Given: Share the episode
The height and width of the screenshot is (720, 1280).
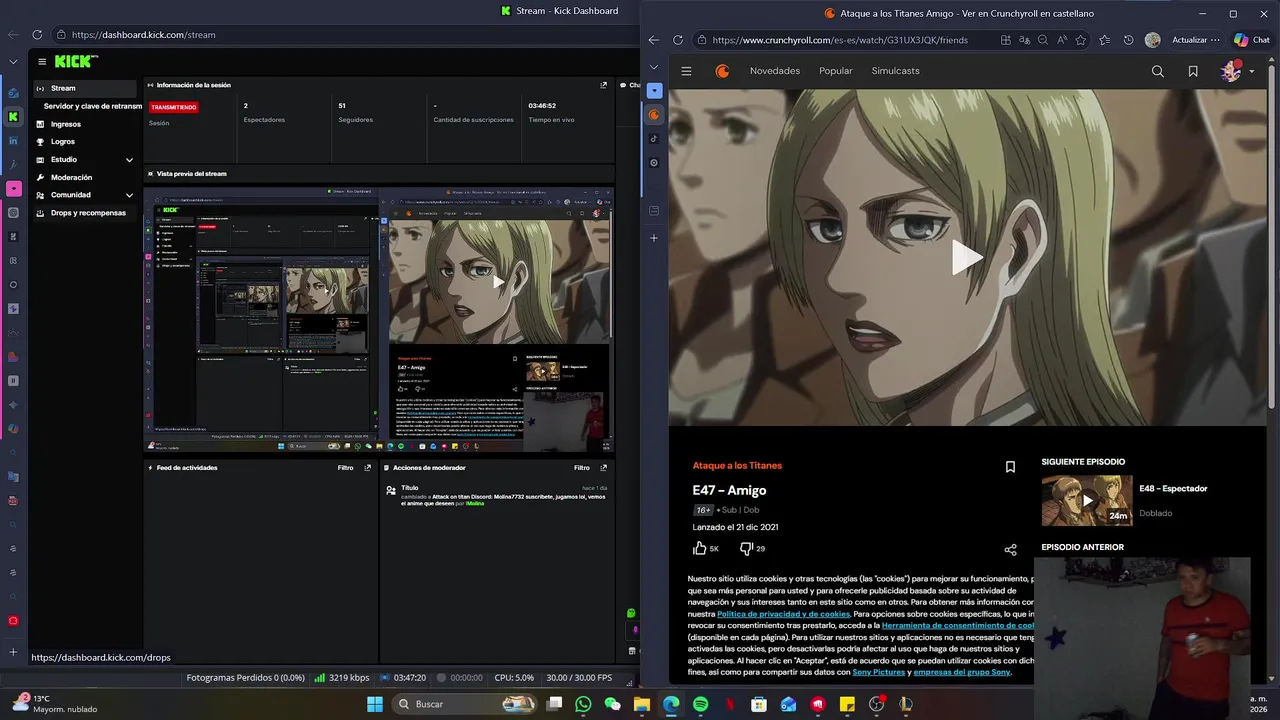Looking at the screenshot, I should point(1010,550).
